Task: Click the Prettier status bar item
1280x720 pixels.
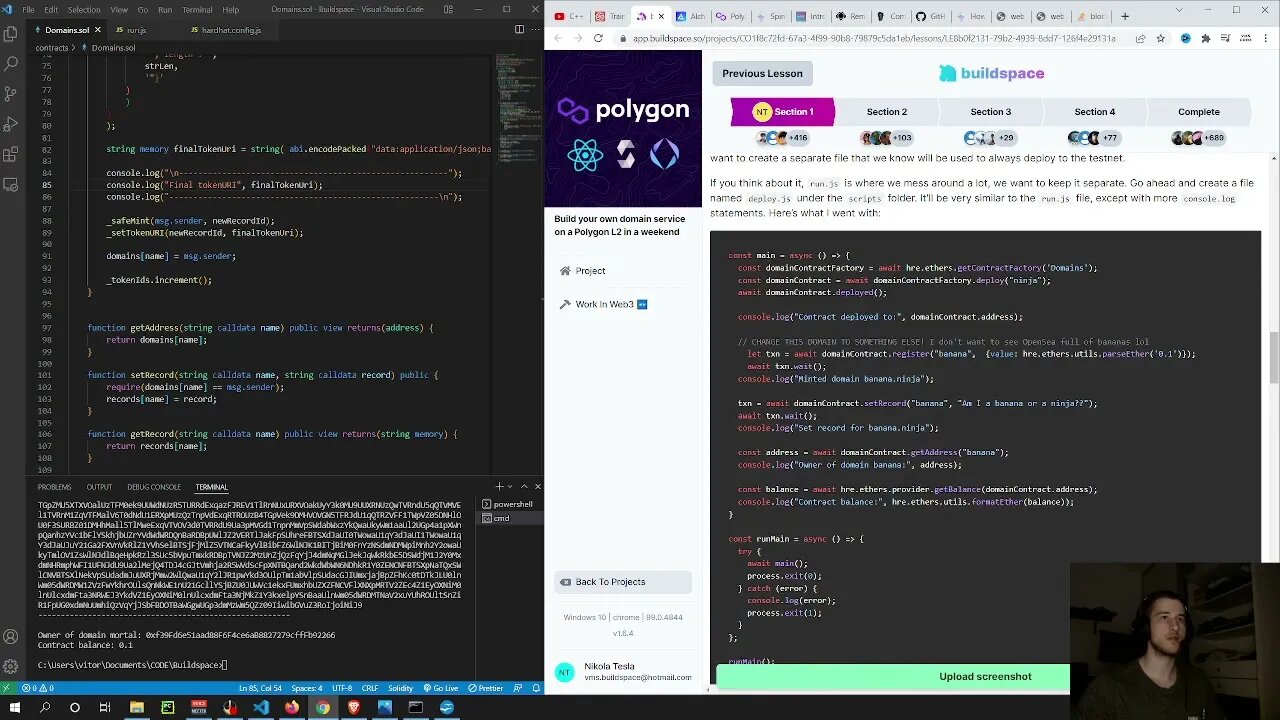Action: point(486,688)
